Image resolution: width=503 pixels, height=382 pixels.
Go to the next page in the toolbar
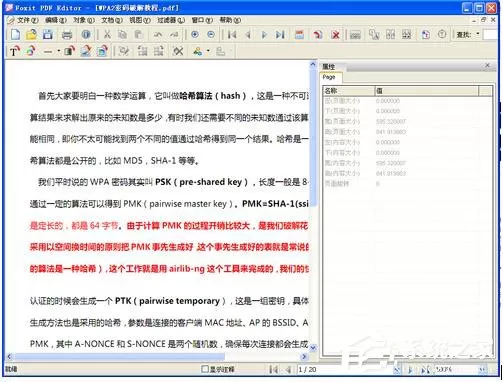pos(264,35)
